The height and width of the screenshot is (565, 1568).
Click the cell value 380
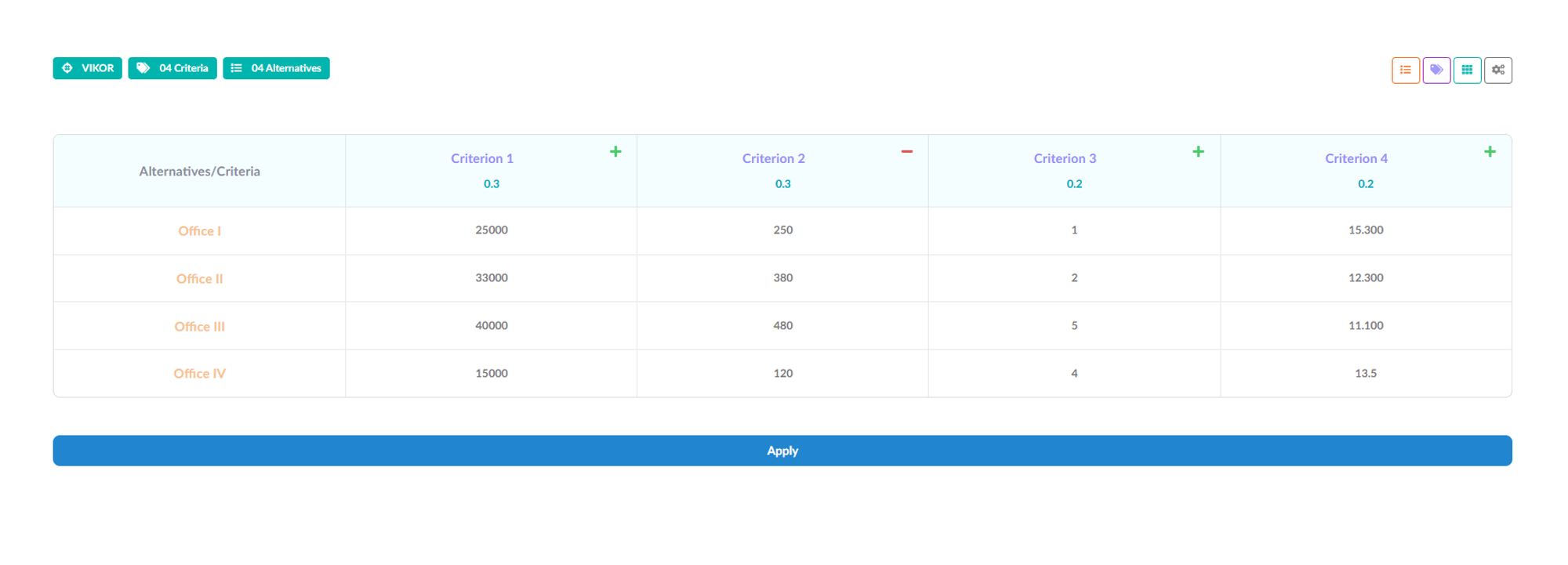click(783, 278)
